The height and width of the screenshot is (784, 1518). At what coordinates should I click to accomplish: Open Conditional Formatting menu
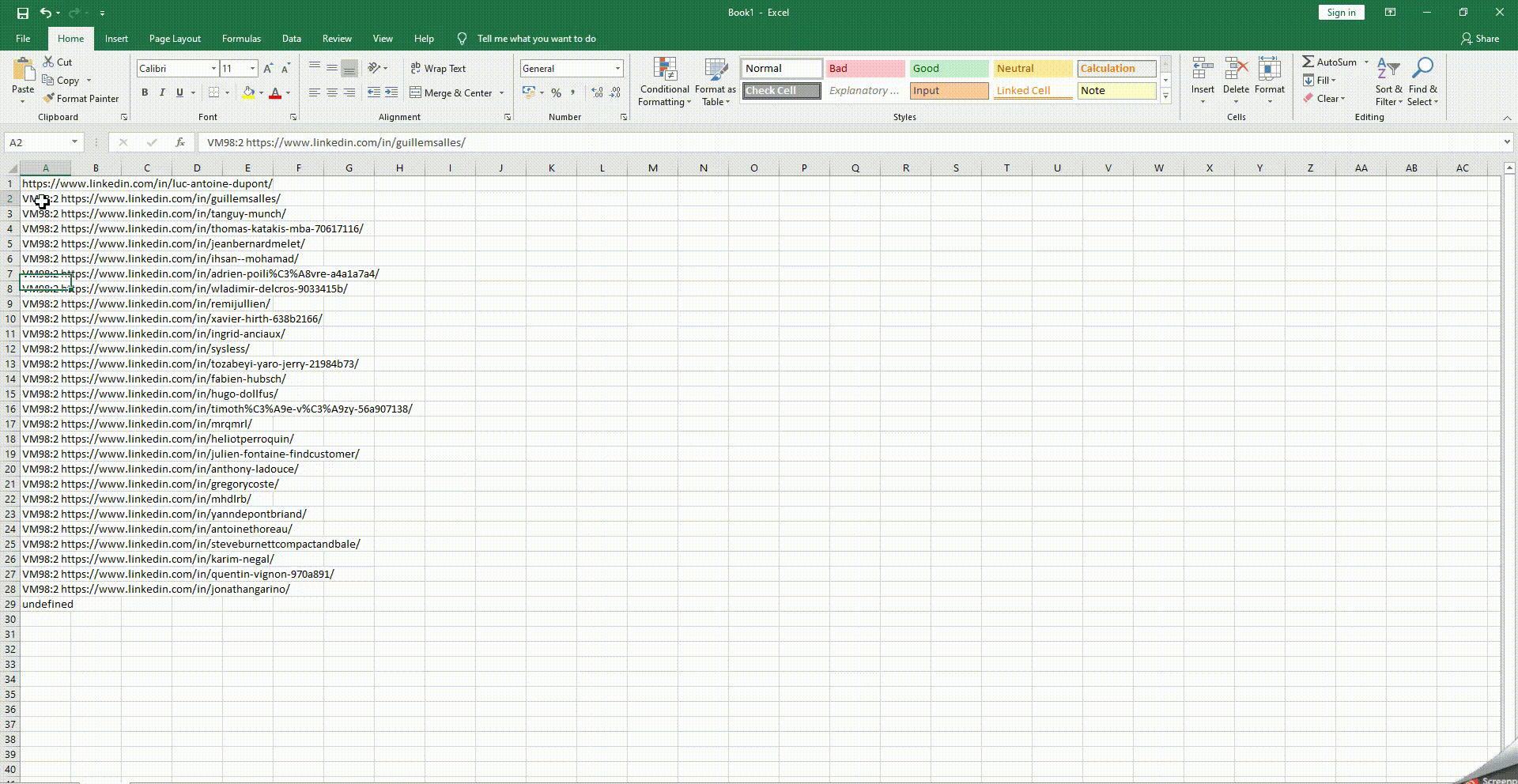coord(664,81)
